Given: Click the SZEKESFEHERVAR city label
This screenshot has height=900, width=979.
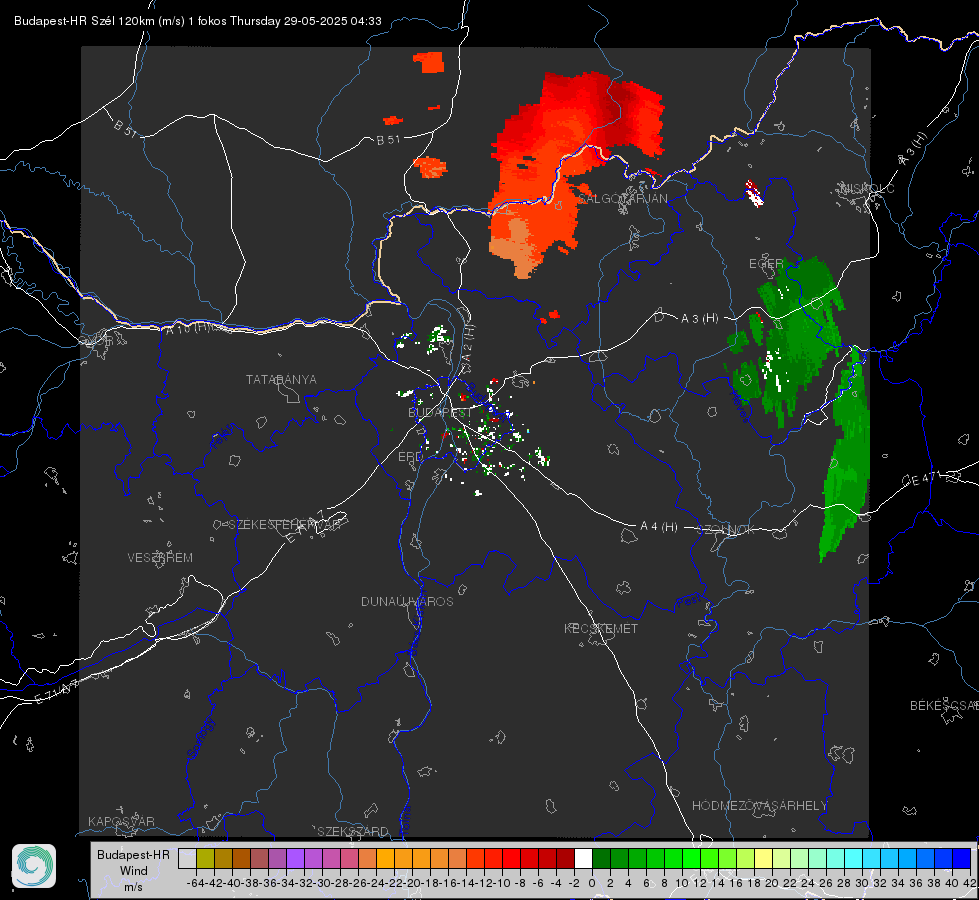Looking at the screenshot, I should (x=284, y=525).
